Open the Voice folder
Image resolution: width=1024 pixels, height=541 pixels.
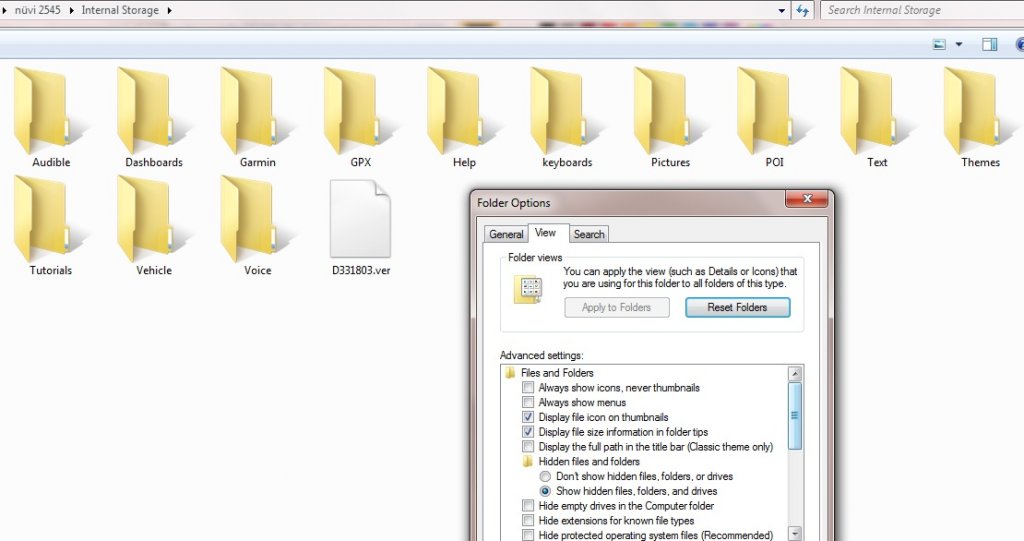click(x=257, y=225)
